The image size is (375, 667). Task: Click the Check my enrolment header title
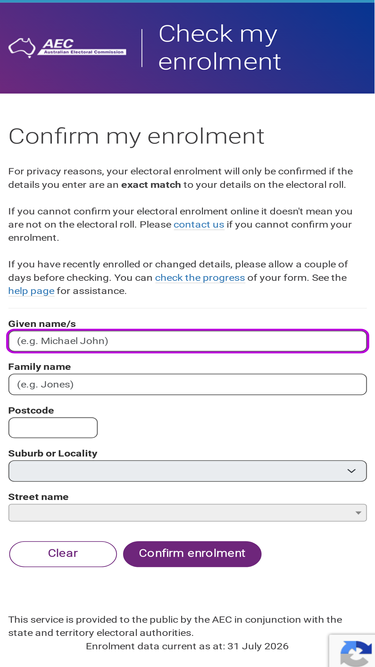pyautogui.click(x=219, y=47)
